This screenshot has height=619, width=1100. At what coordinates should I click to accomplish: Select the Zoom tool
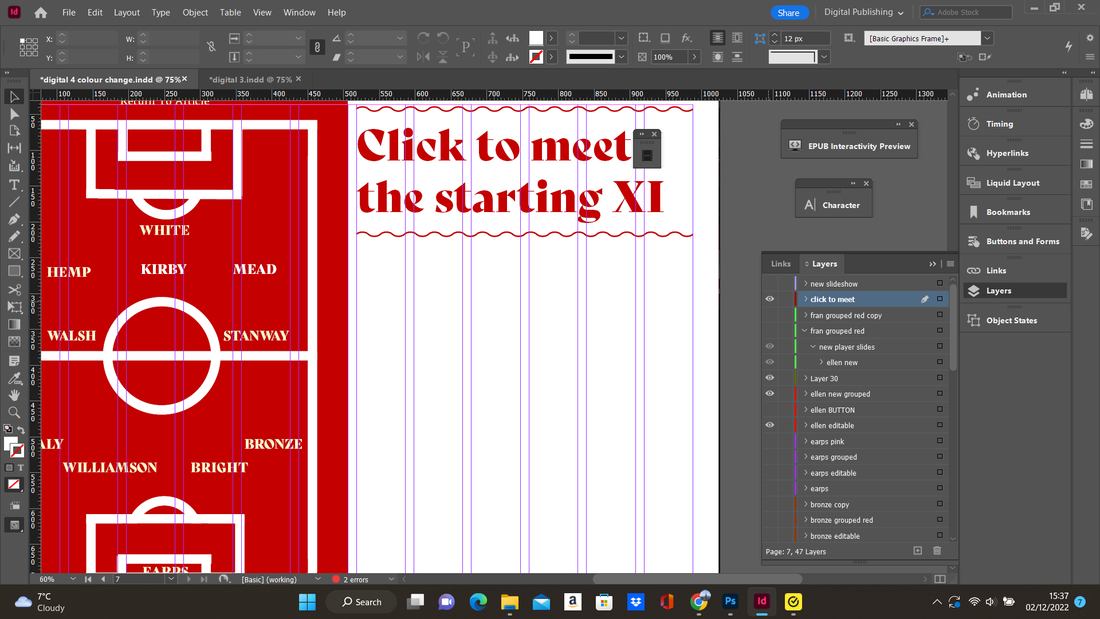pyautogui.click(x=14, y=413)
